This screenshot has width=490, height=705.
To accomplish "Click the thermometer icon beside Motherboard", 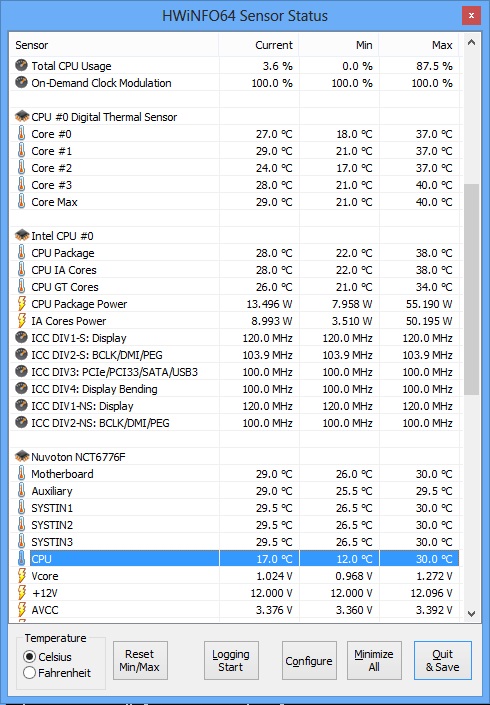I will 21,473.
